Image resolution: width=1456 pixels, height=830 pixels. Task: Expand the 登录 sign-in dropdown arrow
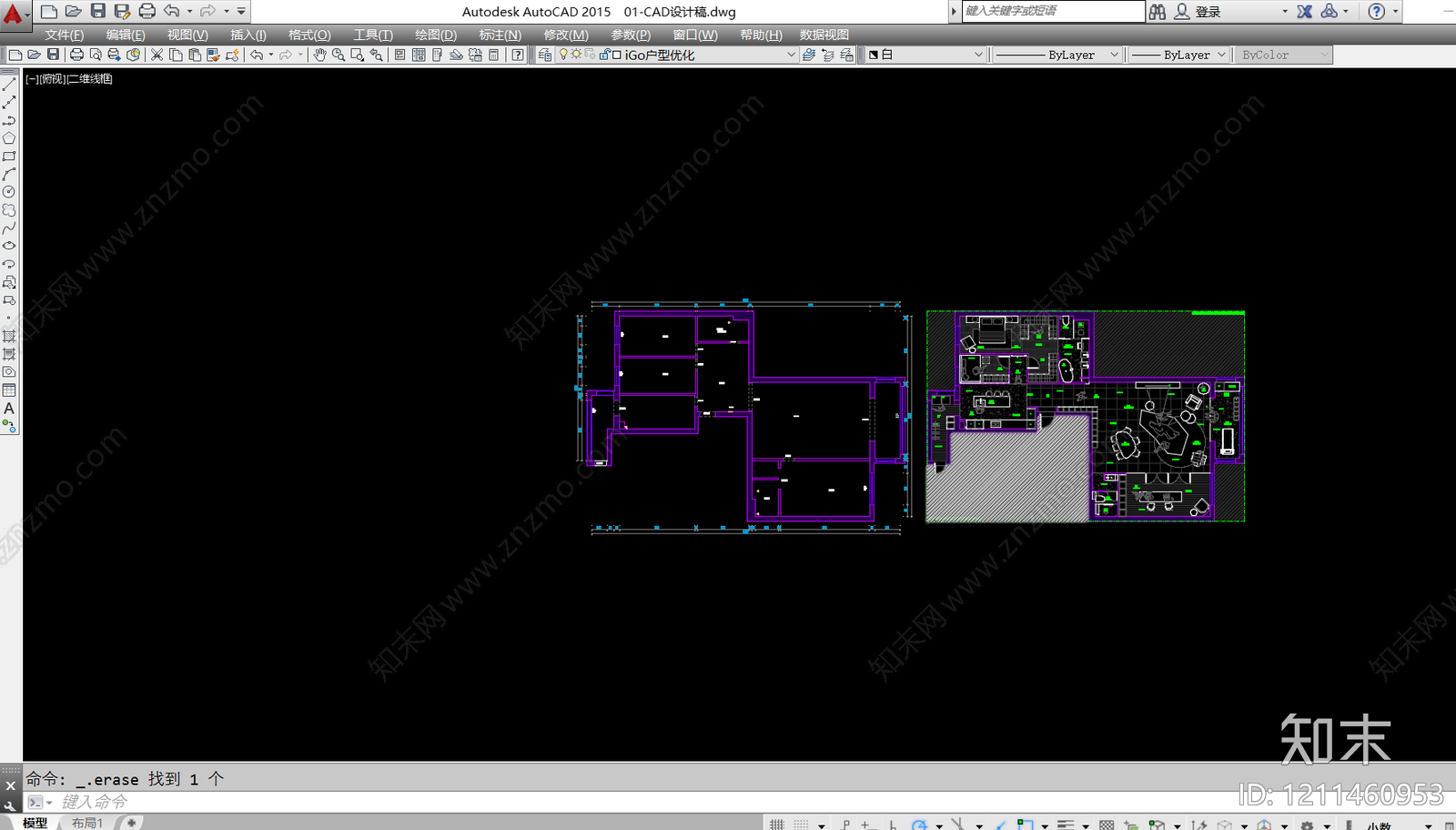point(1285,12)
